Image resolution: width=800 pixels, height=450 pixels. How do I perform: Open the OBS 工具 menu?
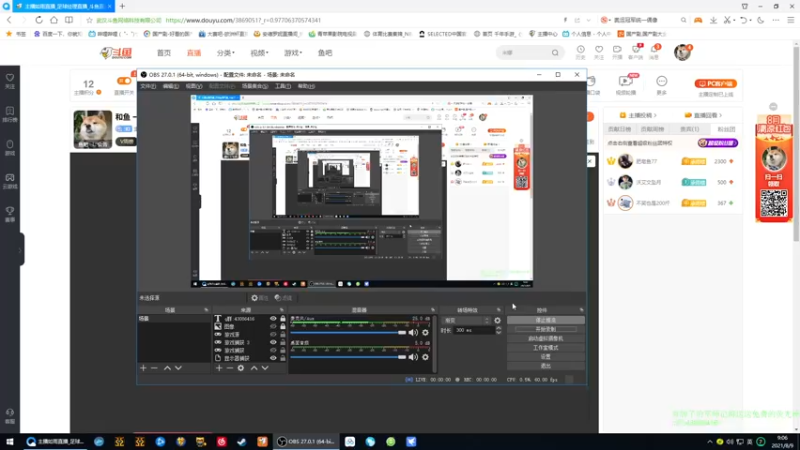[x=283, y=86]
